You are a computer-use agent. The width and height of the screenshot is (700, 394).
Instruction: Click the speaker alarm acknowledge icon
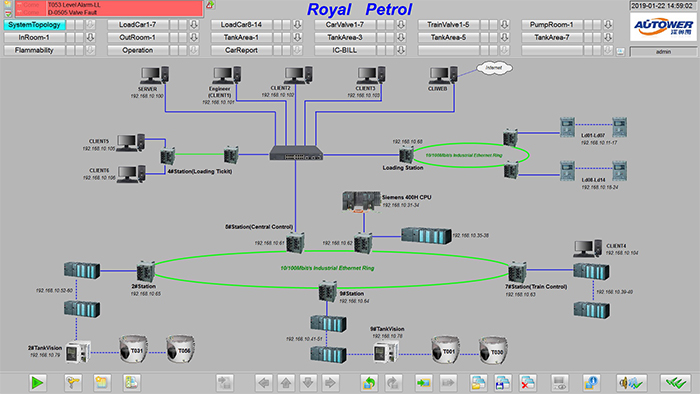coord(631,382)
